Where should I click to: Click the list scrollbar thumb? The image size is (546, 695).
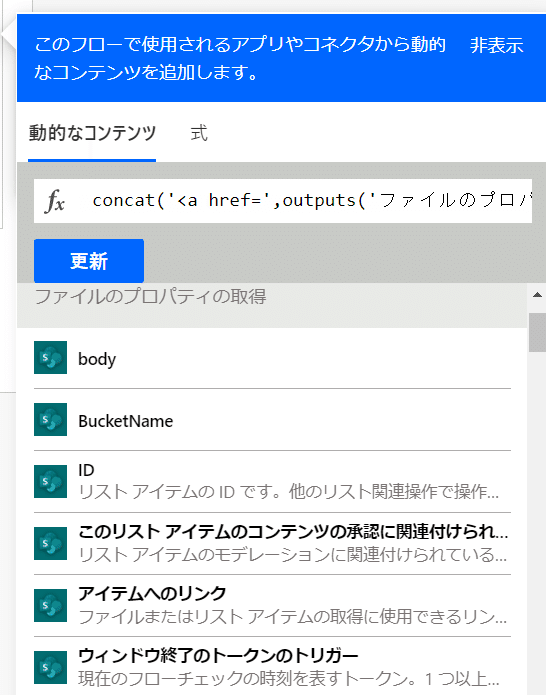pyautogui.click(x=537, y=332)
